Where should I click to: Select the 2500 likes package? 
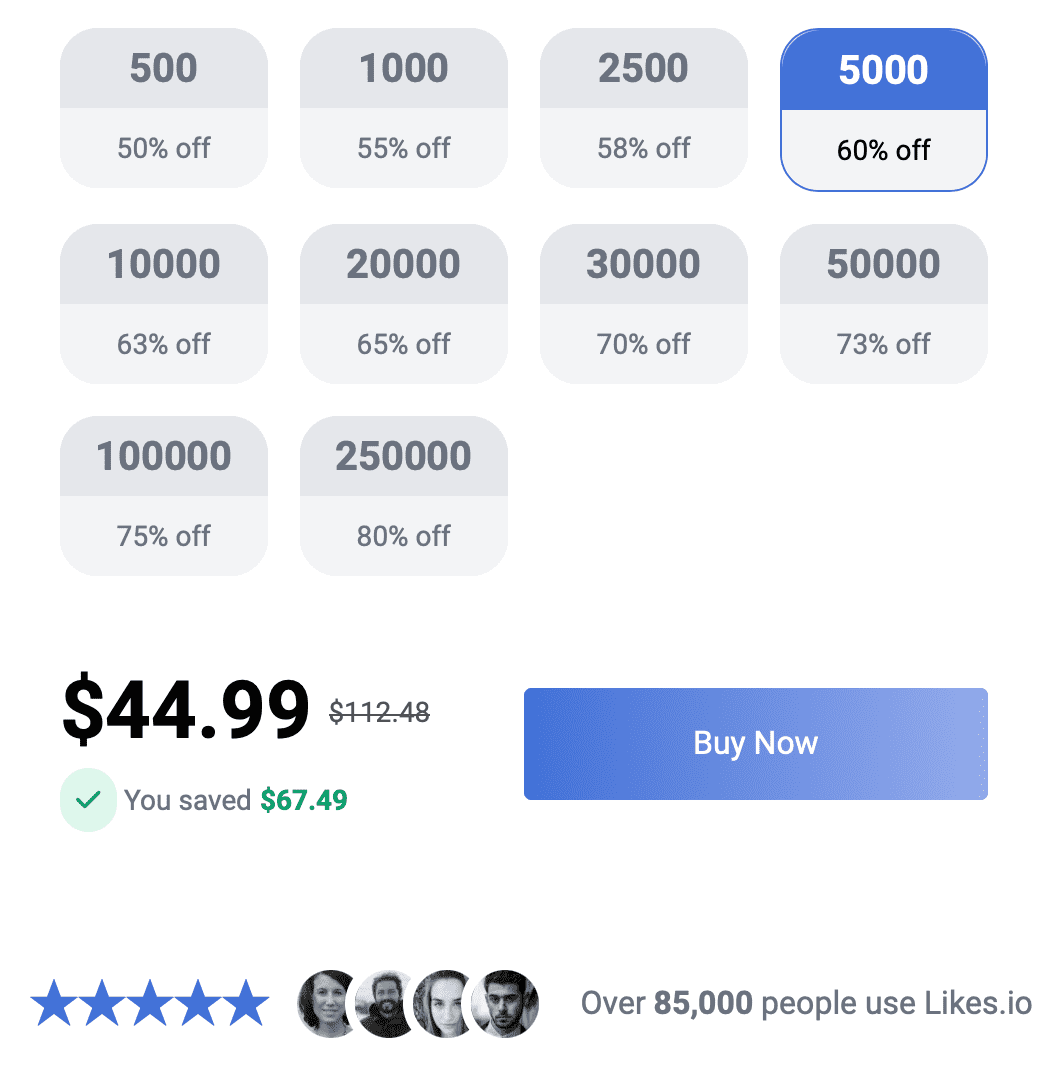click(643, 108)
